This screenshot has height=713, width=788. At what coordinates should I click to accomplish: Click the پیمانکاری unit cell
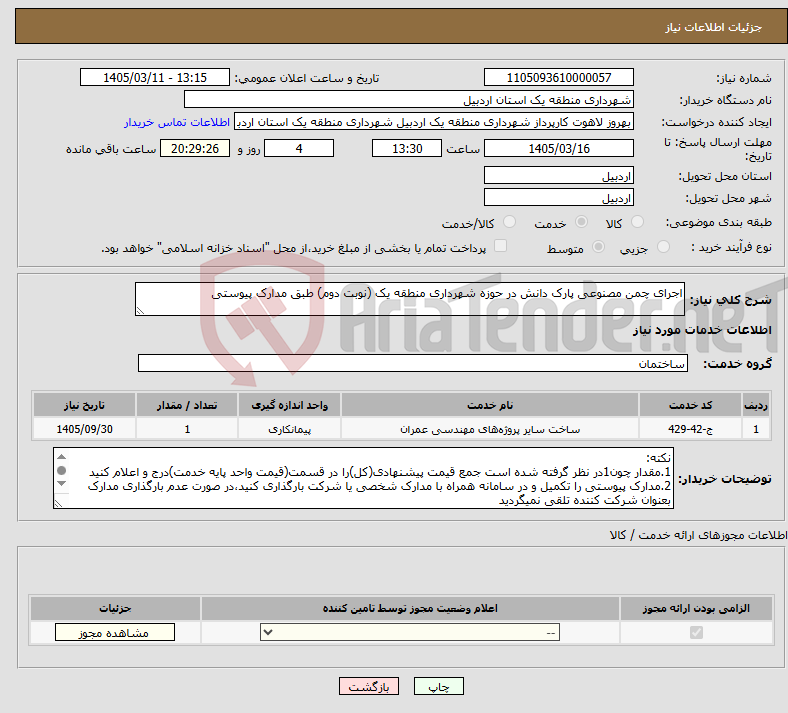point(289,429)
